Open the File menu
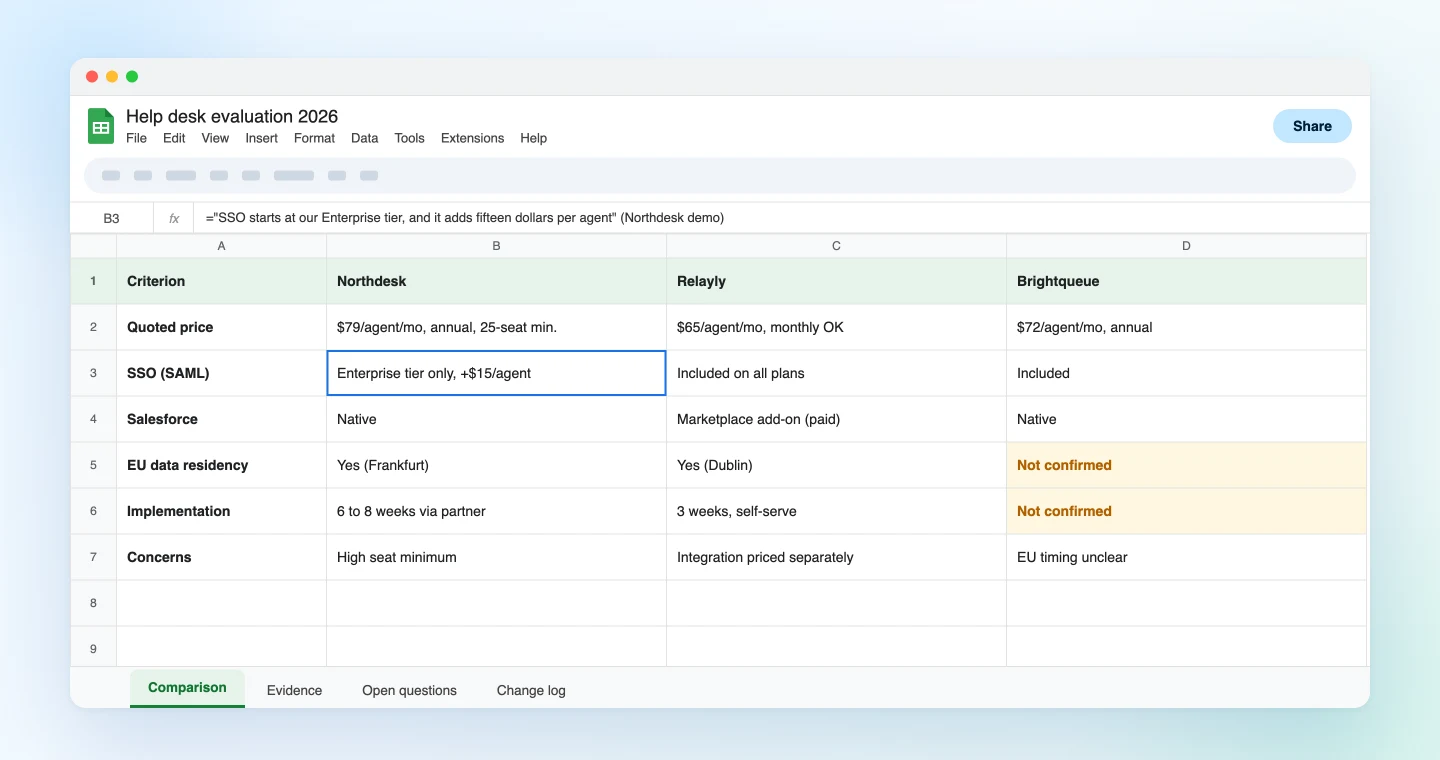The image size is (1440, 760). click(136, 138)
